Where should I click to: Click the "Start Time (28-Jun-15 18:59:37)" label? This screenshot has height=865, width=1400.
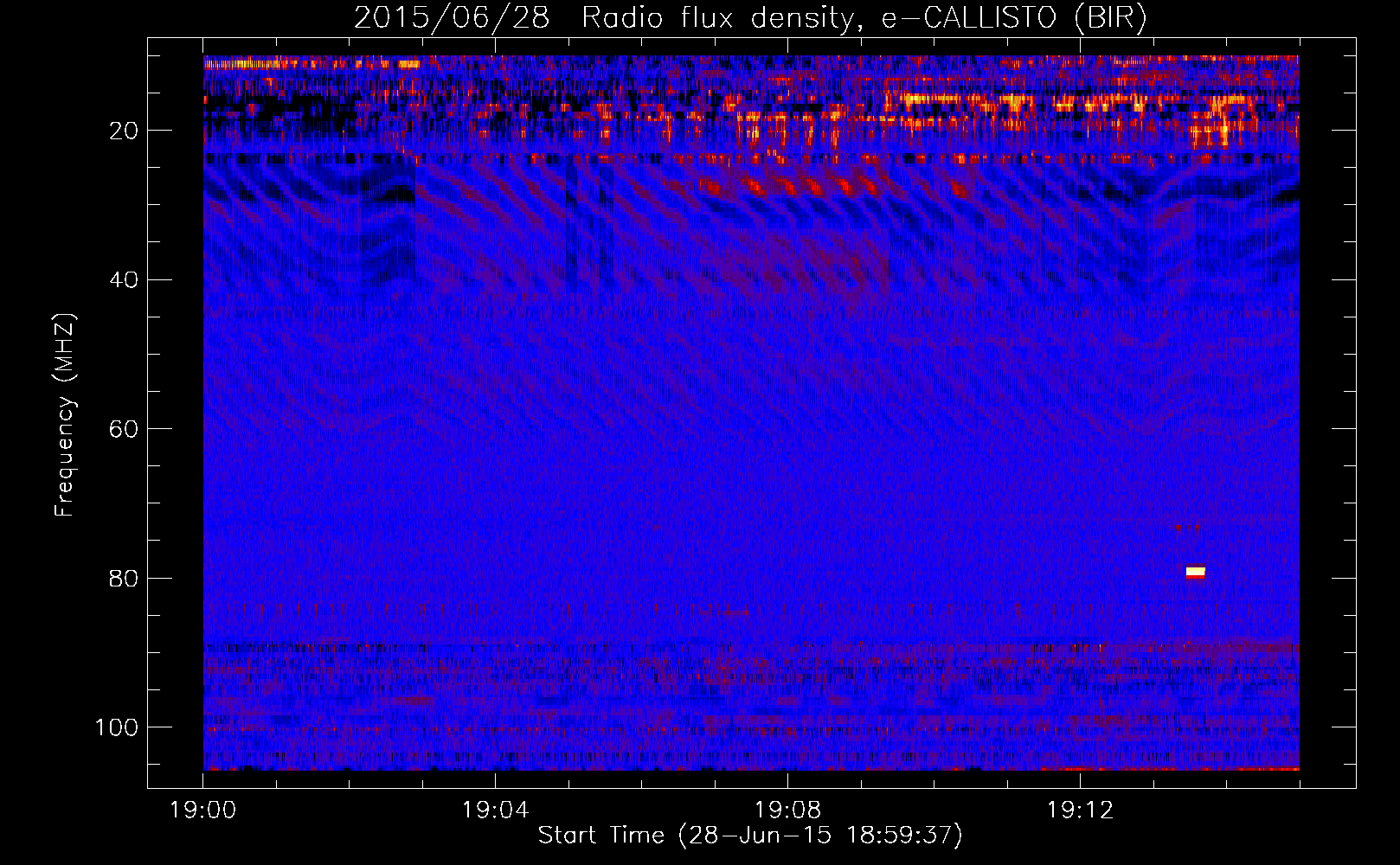(x=750, y=836)
